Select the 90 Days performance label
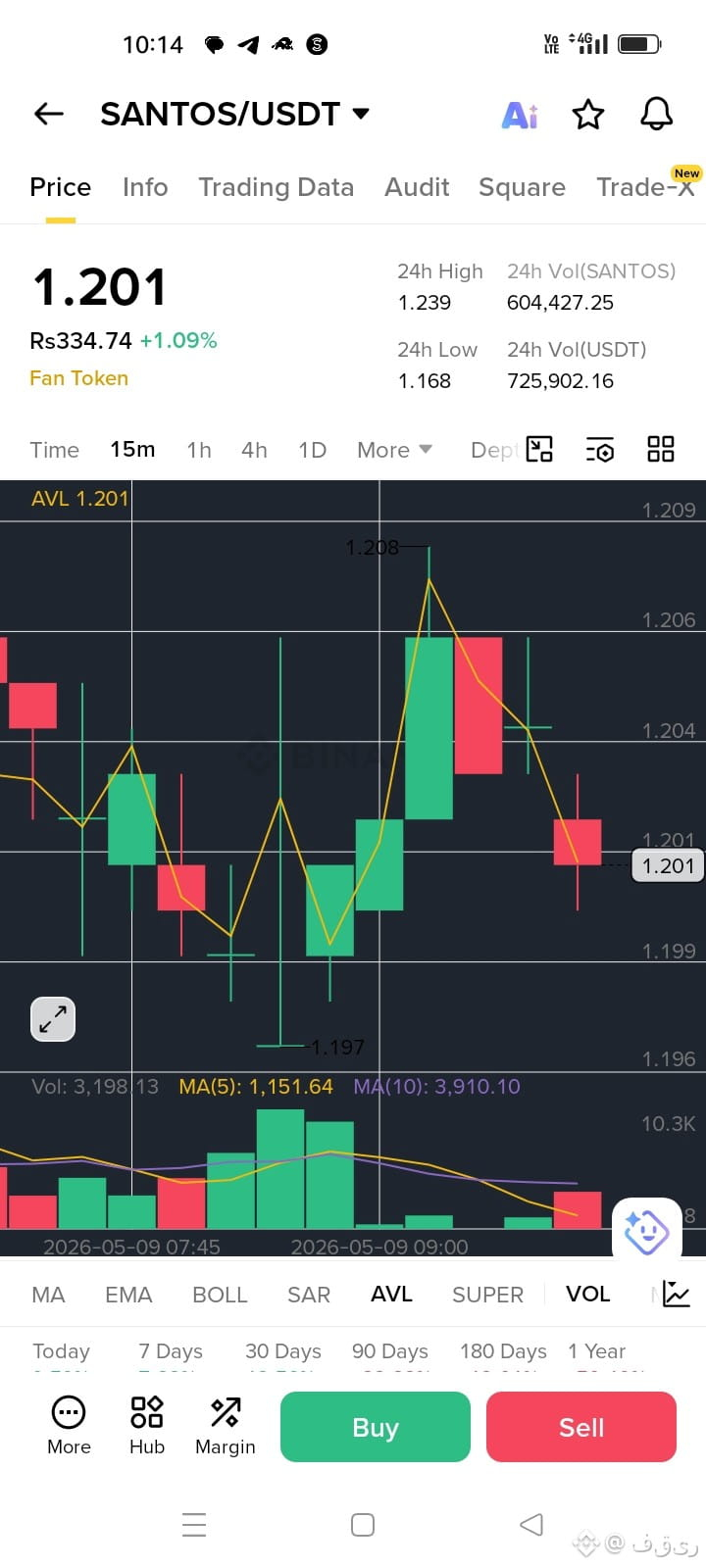The height and width of the screenshot is (1568, 706). [389, 1351]
